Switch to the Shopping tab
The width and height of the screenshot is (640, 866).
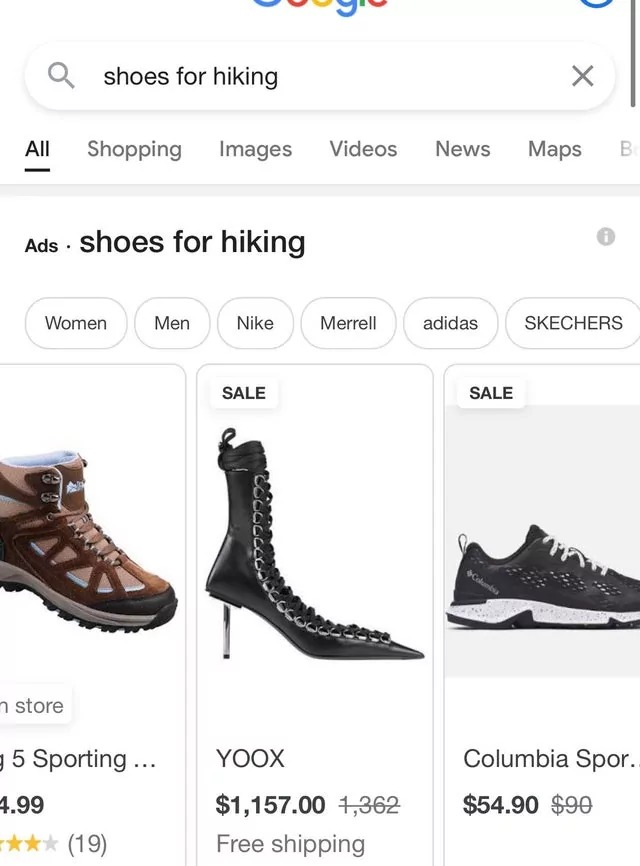(134, 149)
